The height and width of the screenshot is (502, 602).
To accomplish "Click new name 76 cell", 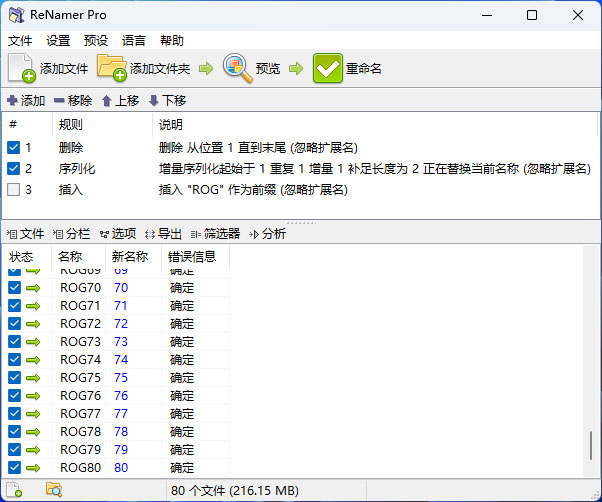I will (121, 396).
